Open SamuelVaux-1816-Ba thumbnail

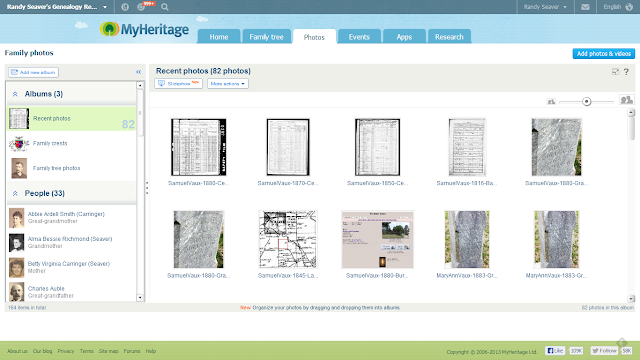tap(467, 147)
